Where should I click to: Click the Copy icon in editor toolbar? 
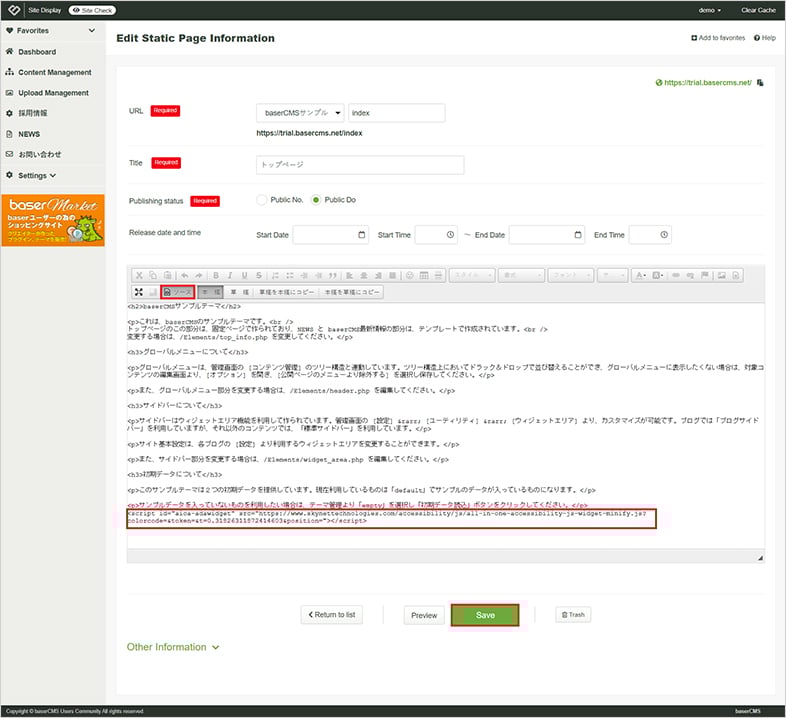pos(153,275)
